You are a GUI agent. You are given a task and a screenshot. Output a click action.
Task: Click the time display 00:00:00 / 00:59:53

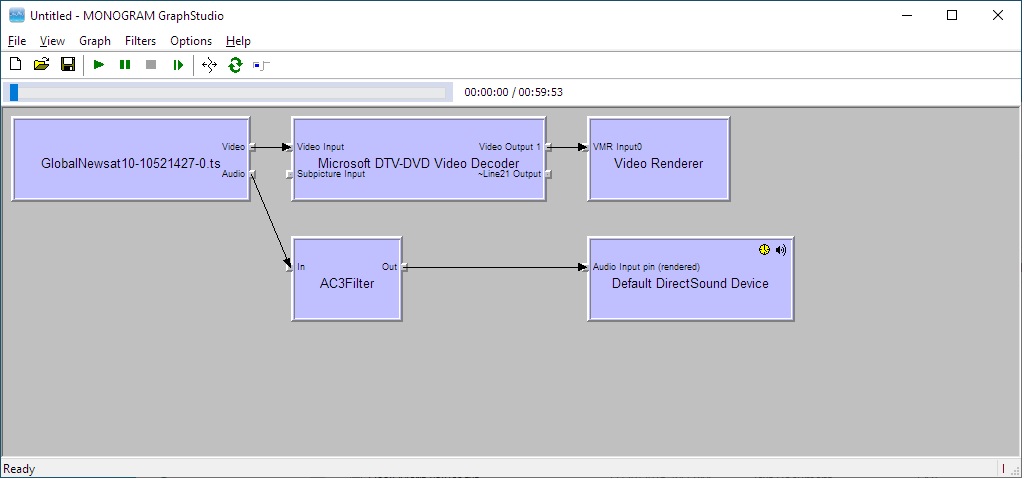point(513,92)
